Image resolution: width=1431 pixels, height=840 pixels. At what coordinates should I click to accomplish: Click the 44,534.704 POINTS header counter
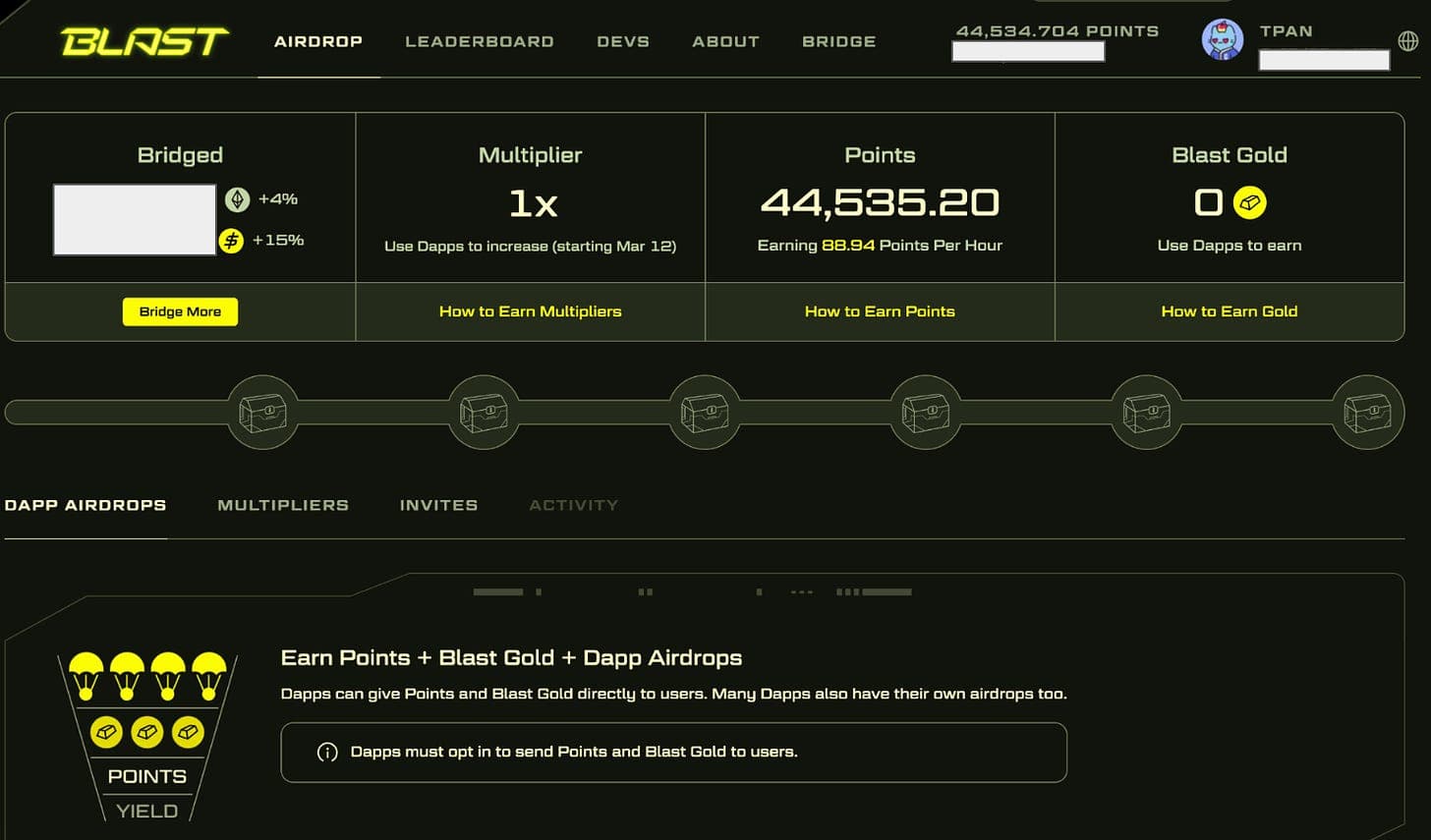point(1058,31)
